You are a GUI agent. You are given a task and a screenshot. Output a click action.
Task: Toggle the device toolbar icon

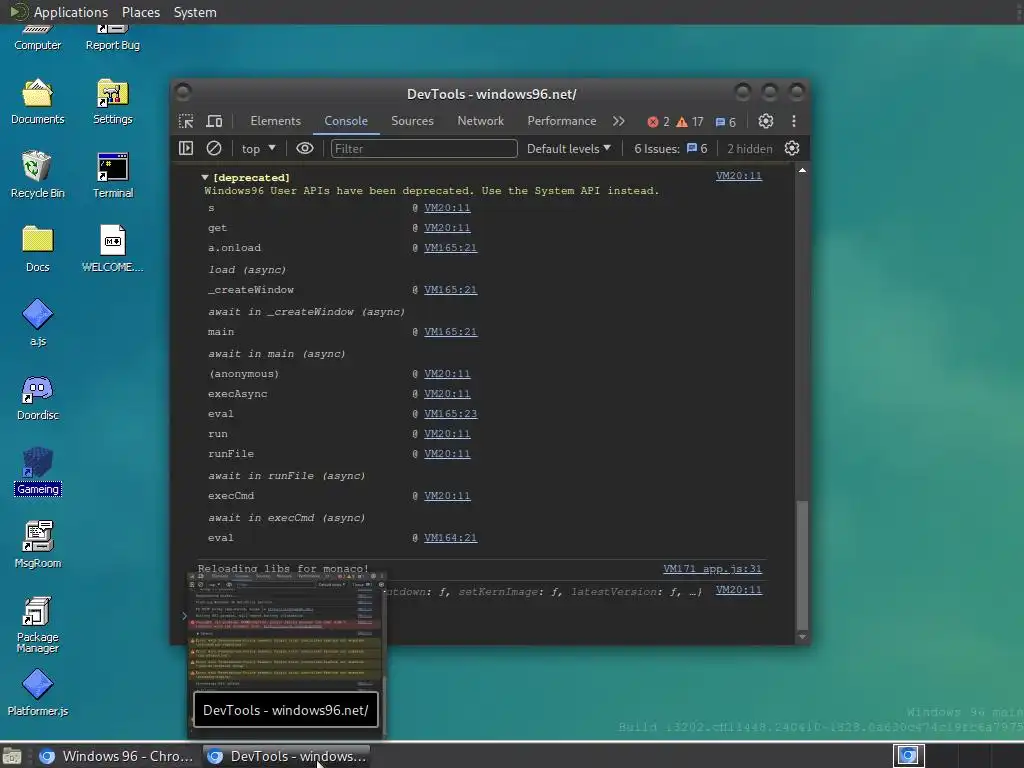point(214,121)
